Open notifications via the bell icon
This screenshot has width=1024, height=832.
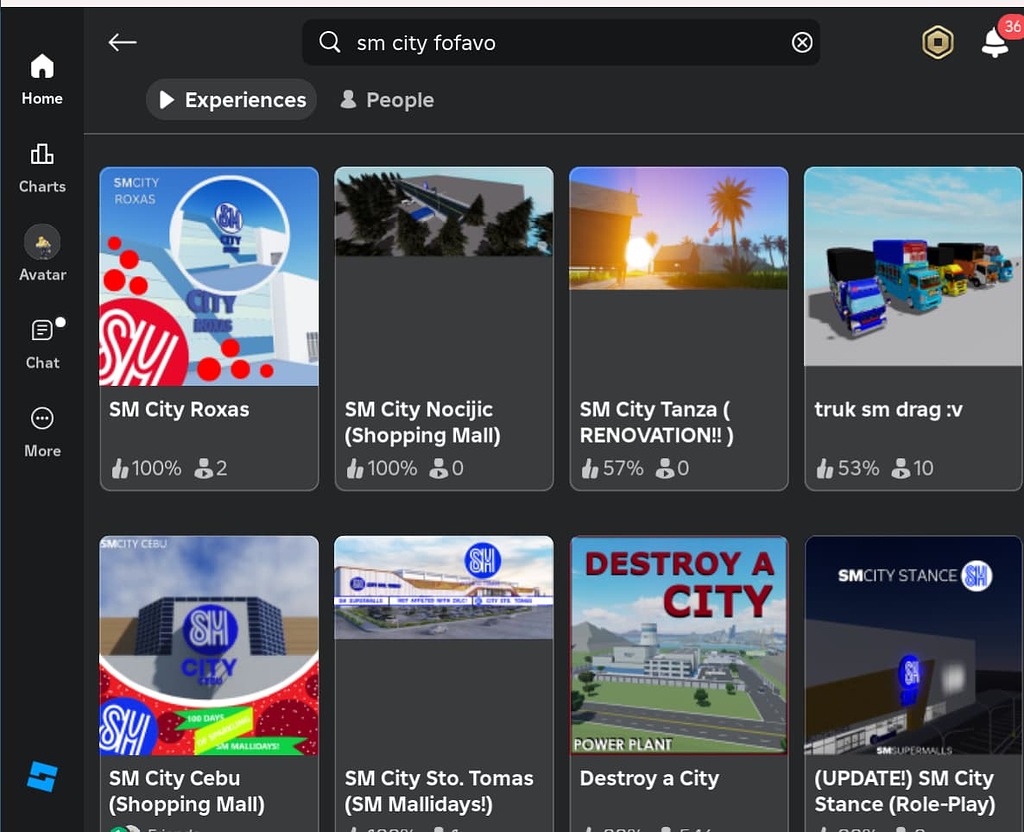(x=994, y=44)
